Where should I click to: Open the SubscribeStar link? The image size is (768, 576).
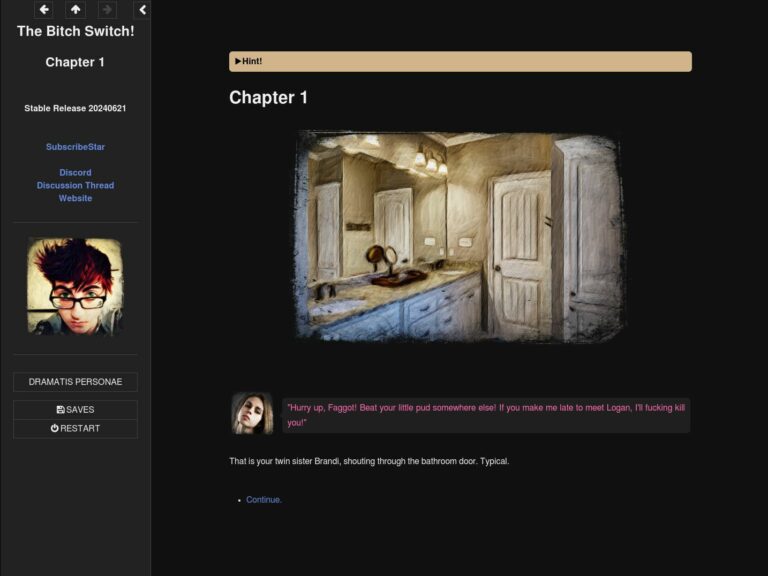click(x=75, y=146)
